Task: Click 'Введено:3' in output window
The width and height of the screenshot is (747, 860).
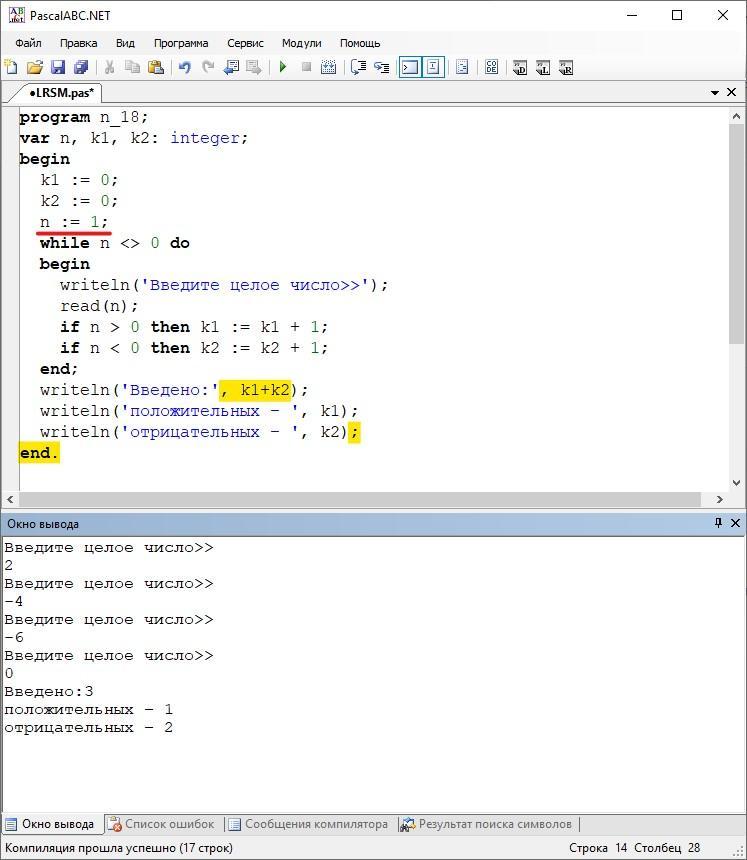Action: click(x=49, y=691)
